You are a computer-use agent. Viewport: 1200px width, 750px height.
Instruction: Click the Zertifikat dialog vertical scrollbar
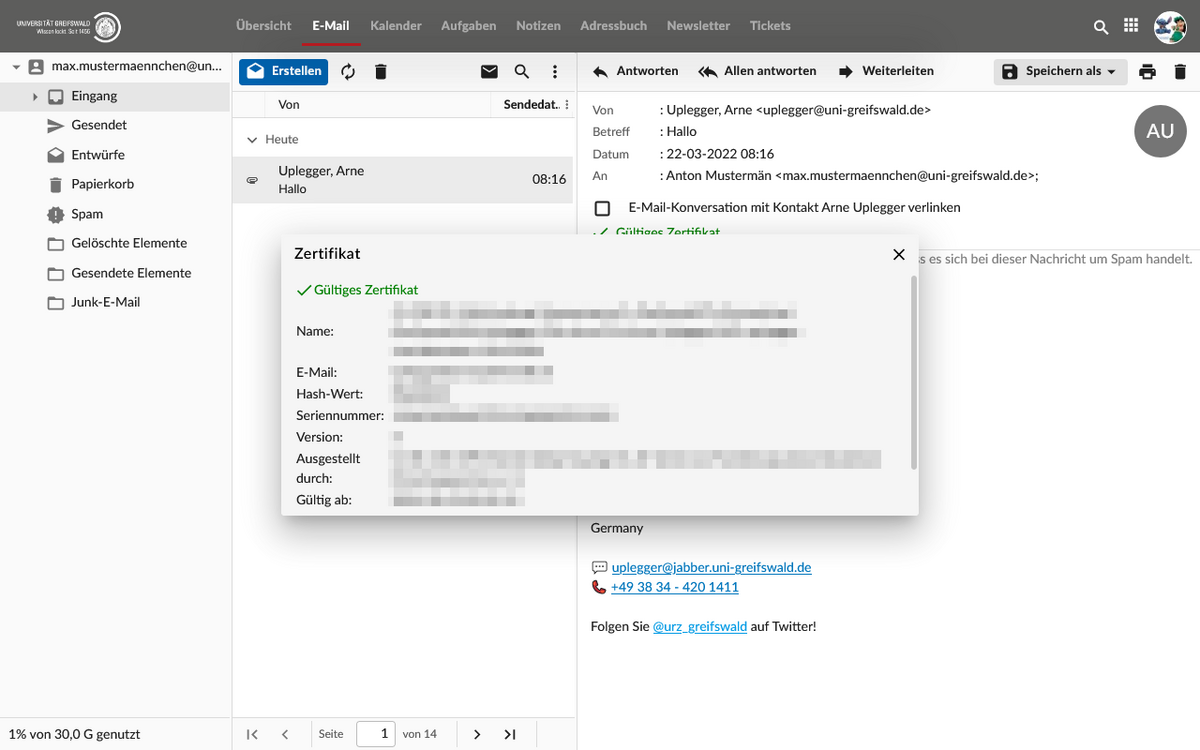click(913, 372)
